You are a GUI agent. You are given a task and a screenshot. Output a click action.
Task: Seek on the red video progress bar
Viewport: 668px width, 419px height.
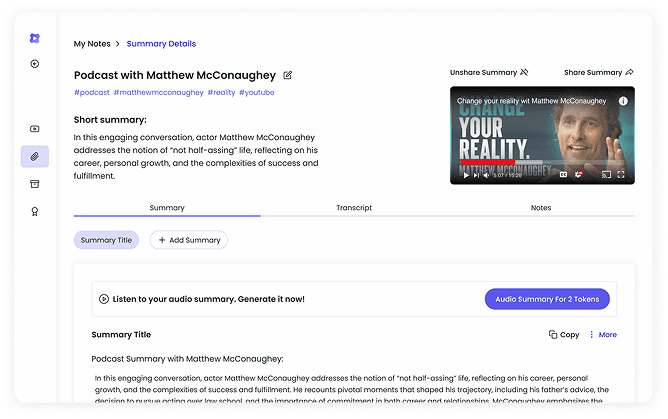tap(488, 162)
